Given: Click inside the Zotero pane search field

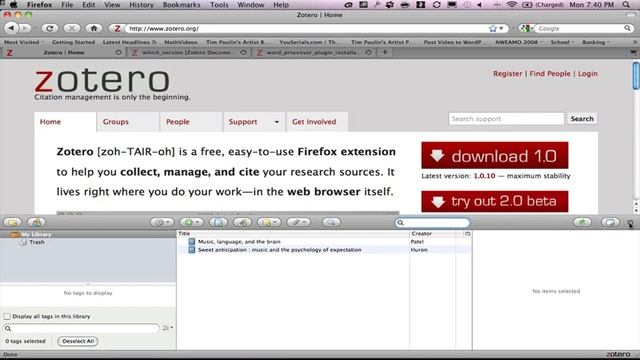Looking at the screenshot, I should point(432,222).
